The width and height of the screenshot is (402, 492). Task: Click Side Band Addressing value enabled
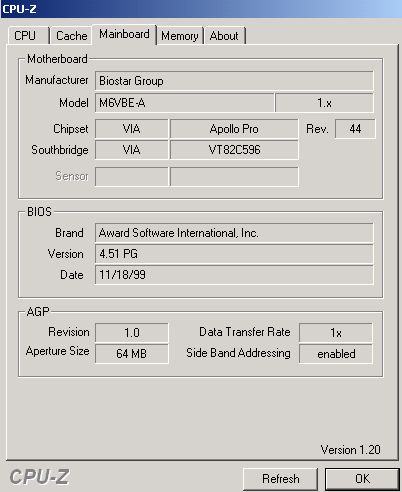coord(336,354)
